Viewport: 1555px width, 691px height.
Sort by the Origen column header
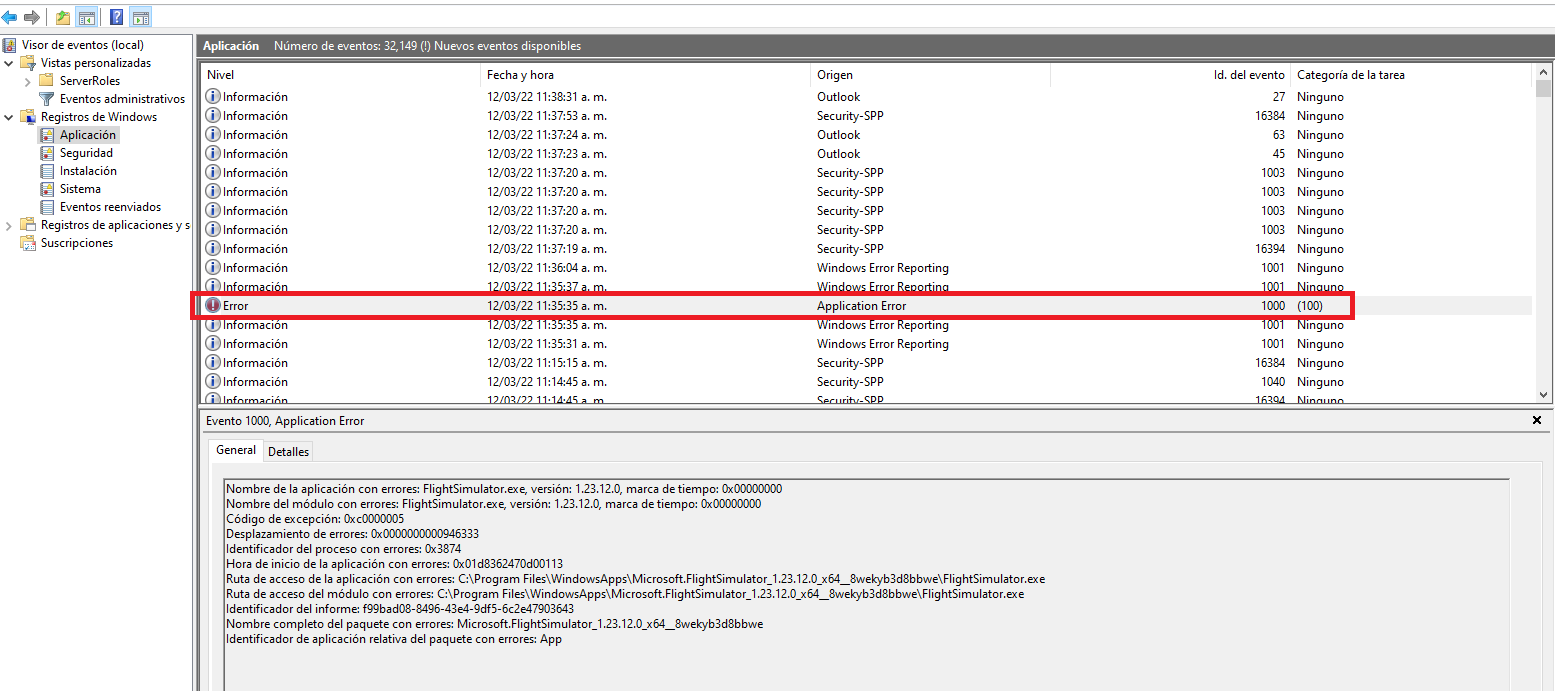(x=930, y=75)
